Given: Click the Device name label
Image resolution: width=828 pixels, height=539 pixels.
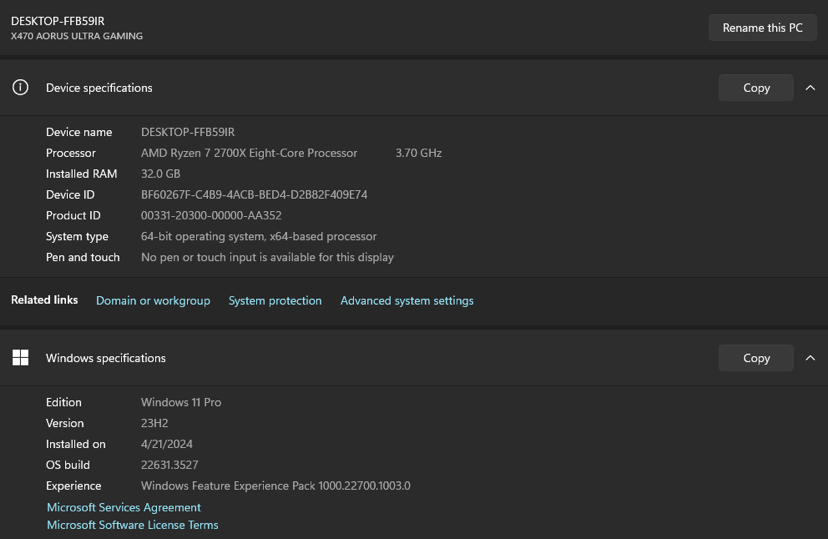Looking at the screenshot, I should [x=79, y=132].
